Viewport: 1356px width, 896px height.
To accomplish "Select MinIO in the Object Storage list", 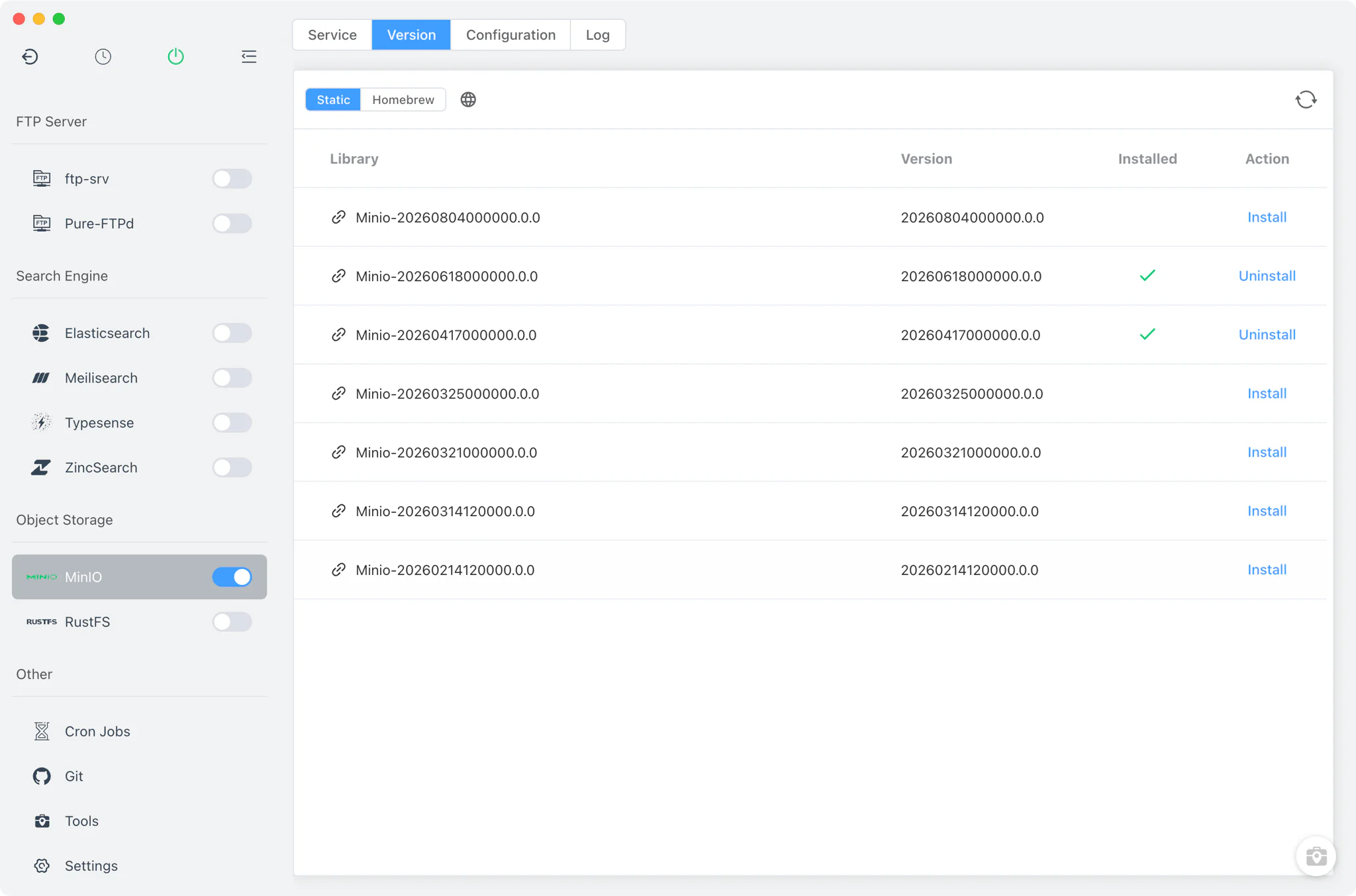I will (139, 577).
